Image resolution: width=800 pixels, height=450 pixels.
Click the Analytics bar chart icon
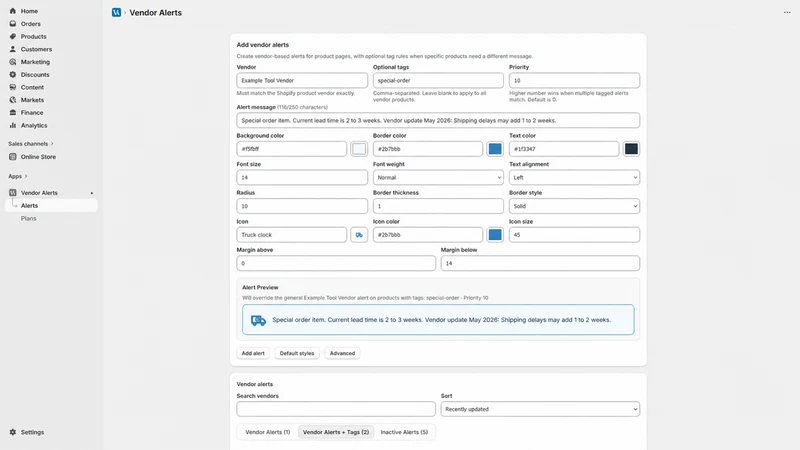point(13,125)
